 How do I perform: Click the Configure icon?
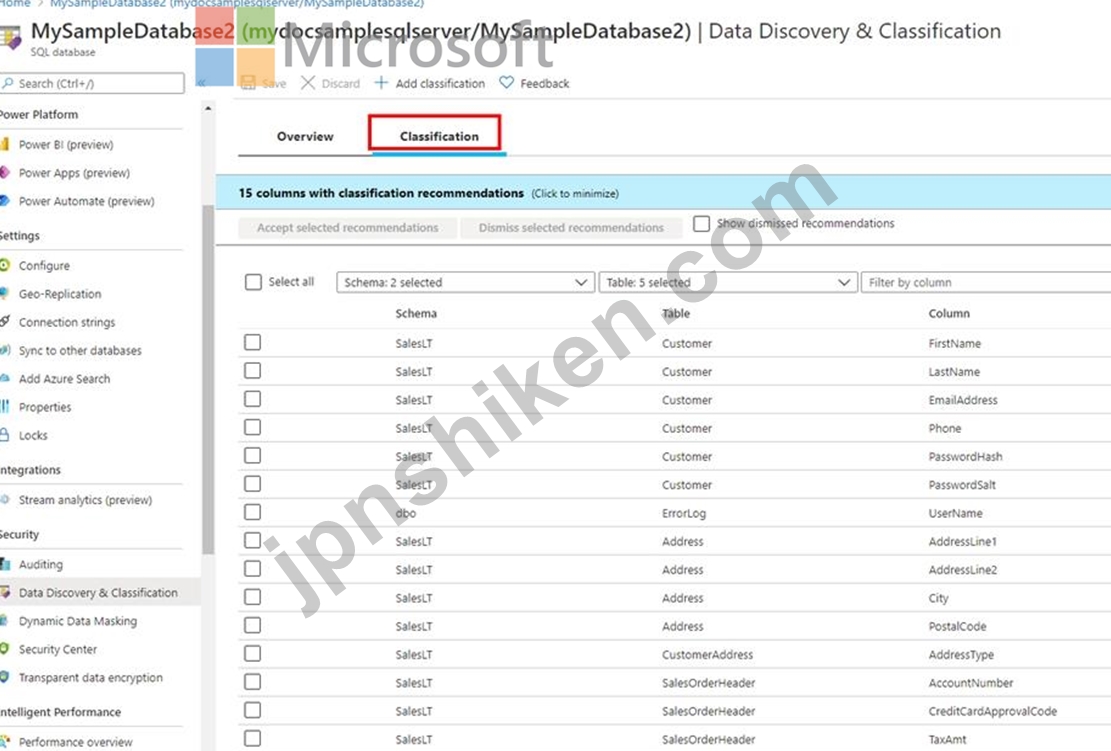pos(4,265)
